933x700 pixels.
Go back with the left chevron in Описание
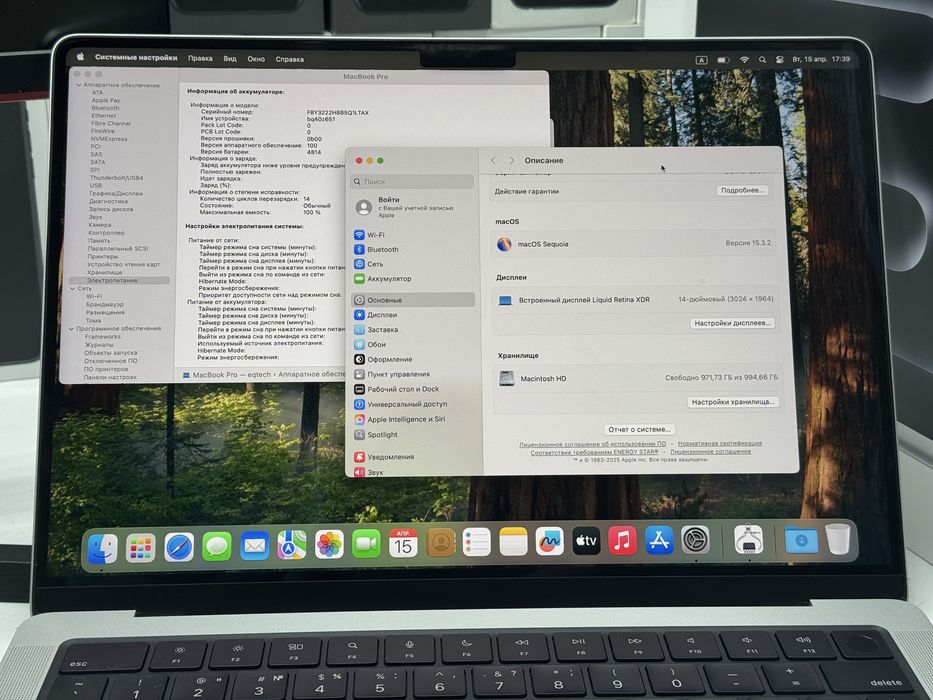click(493, 161)
